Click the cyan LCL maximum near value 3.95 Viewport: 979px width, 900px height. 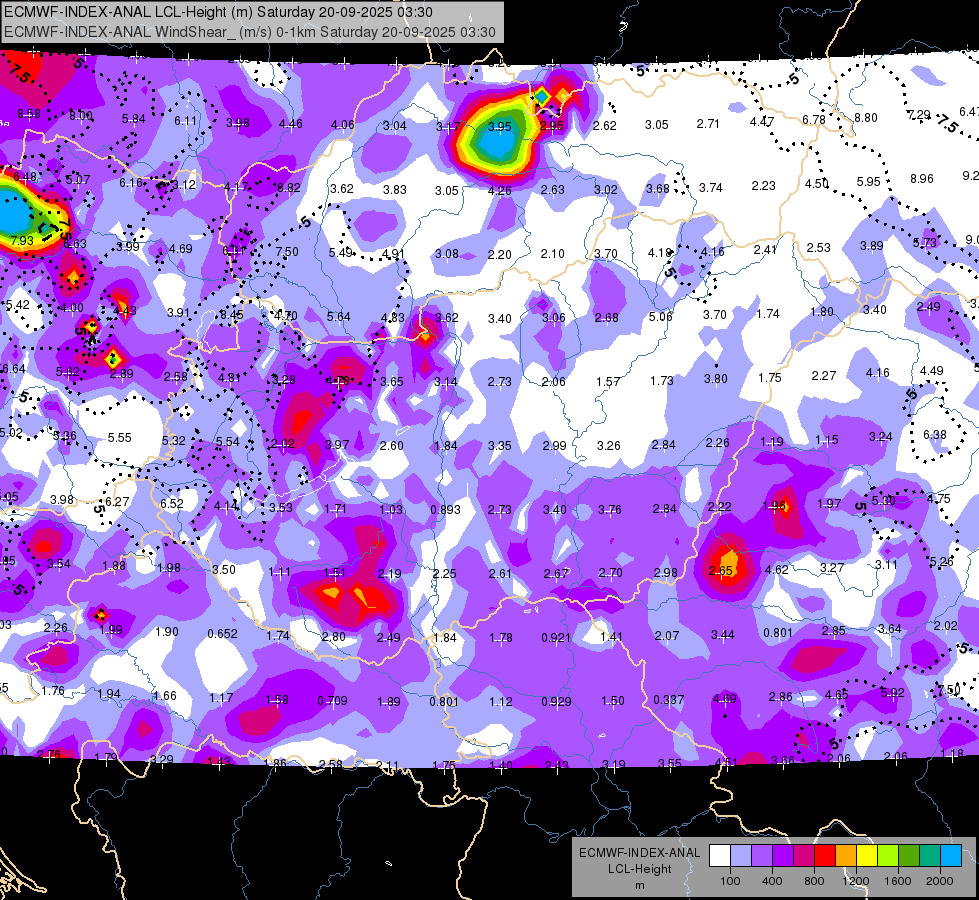(498, 144)
